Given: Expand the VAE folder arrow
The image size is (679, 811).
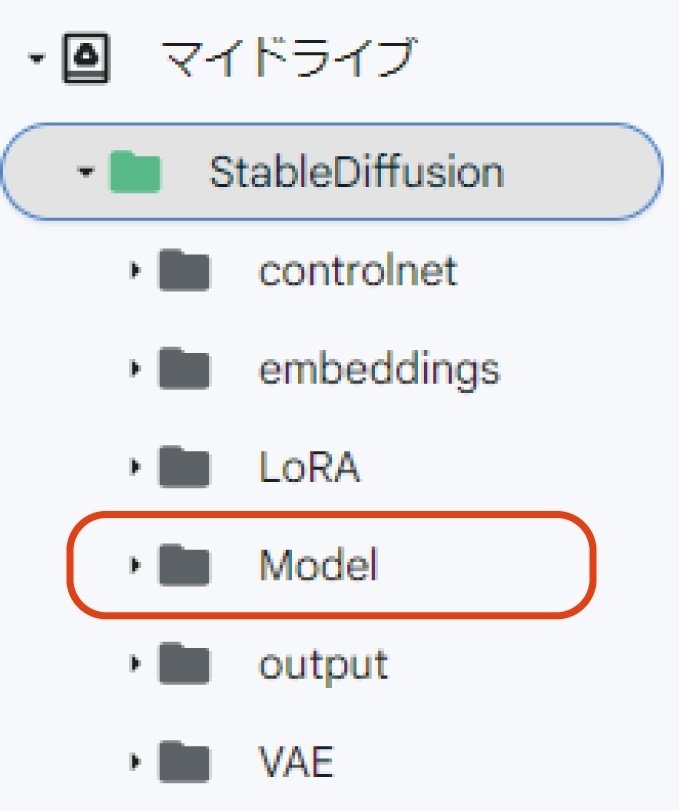Looking at the screenshot, I should 135,763.
